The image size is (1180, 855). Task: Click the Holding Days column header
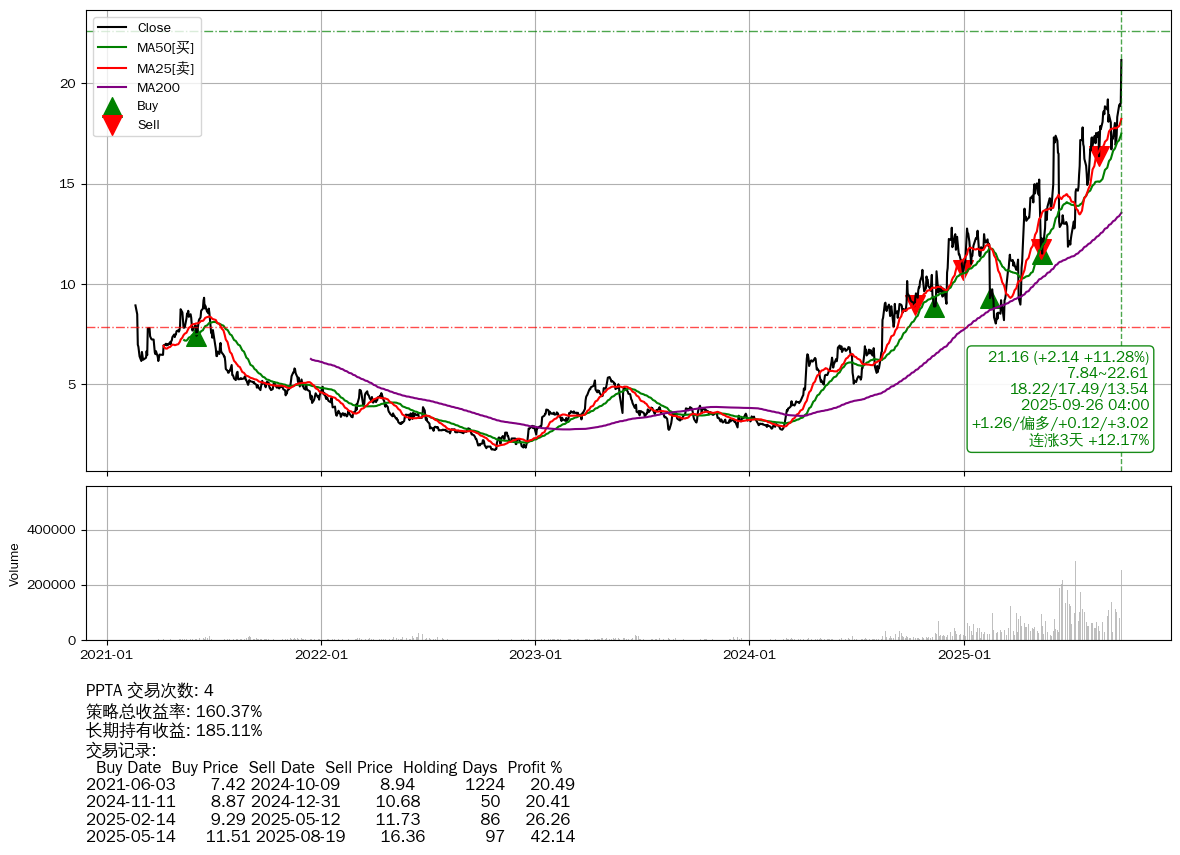click(x=449, y=767)
